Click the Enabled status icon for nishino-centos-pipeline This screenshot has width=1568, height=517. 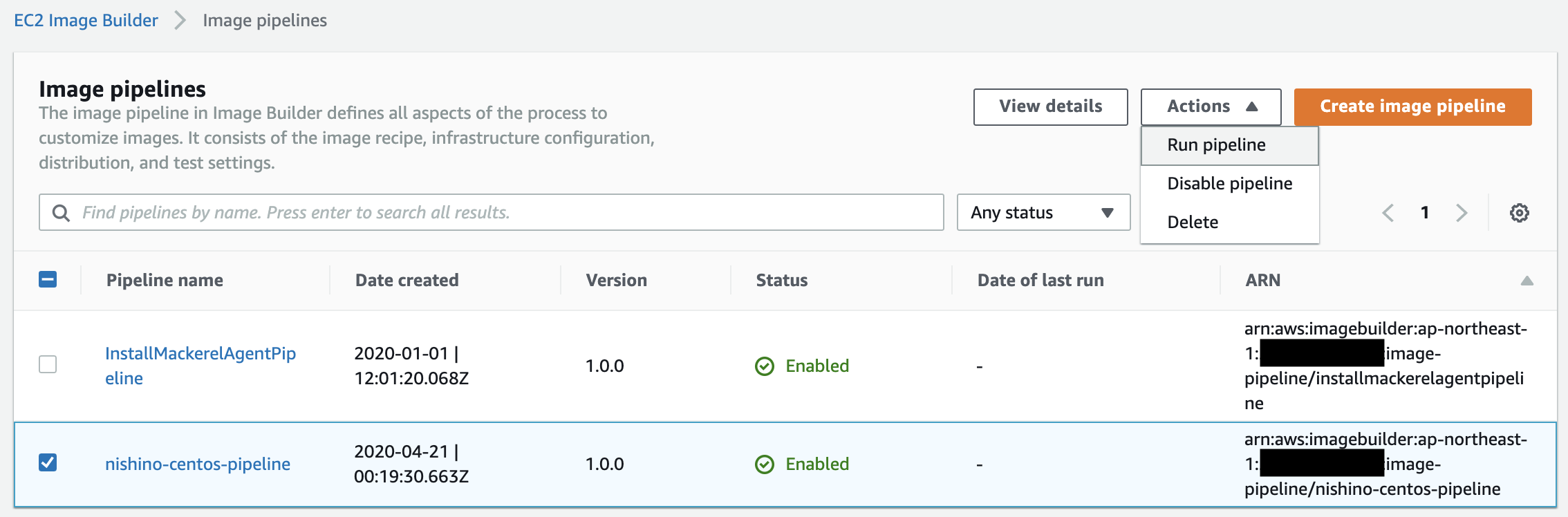point(765,464)
